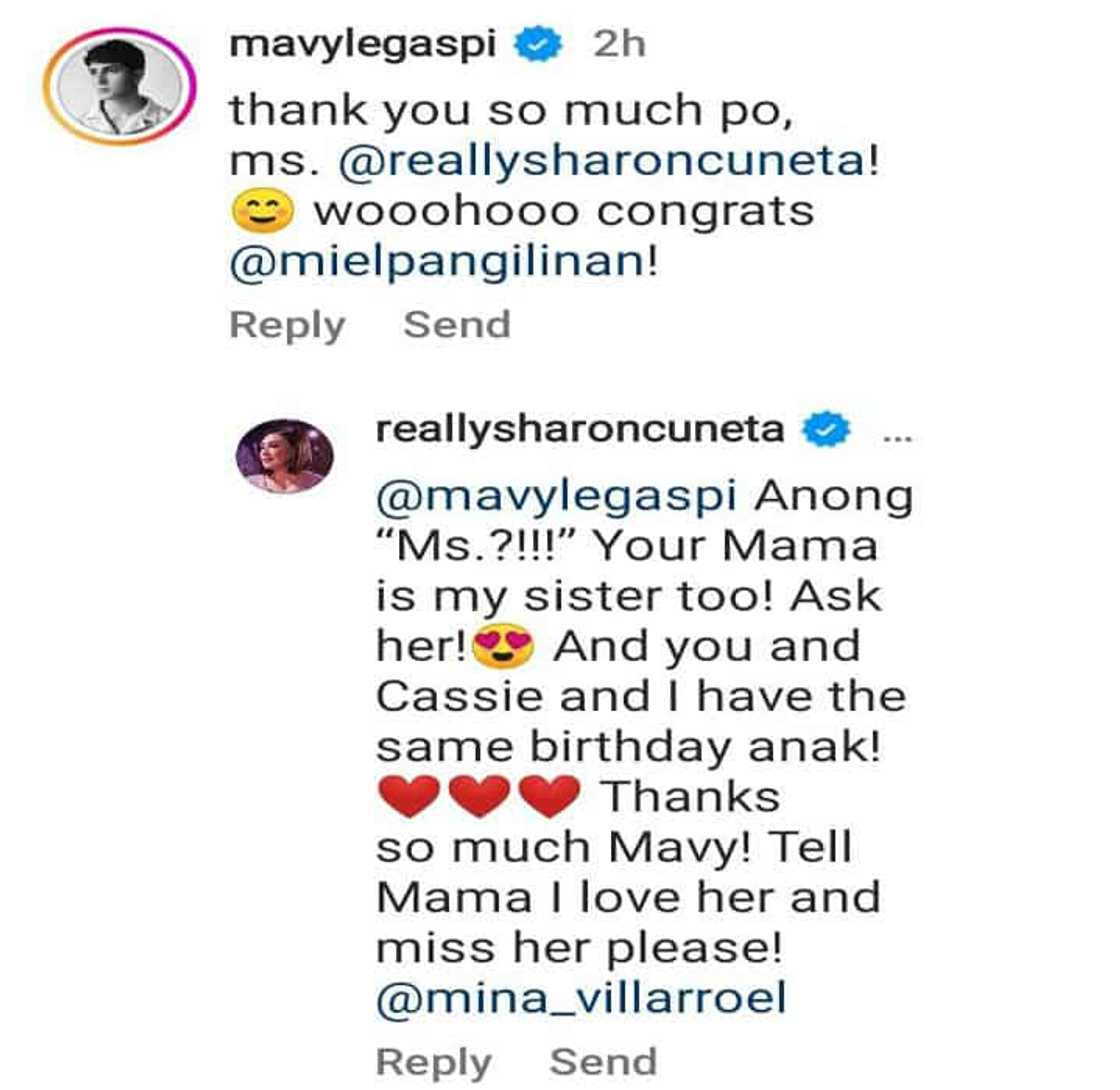1120x1090 pixels.
Task: Open mavylegaspi's story from profile picture
Action: (x=119, y=86)
